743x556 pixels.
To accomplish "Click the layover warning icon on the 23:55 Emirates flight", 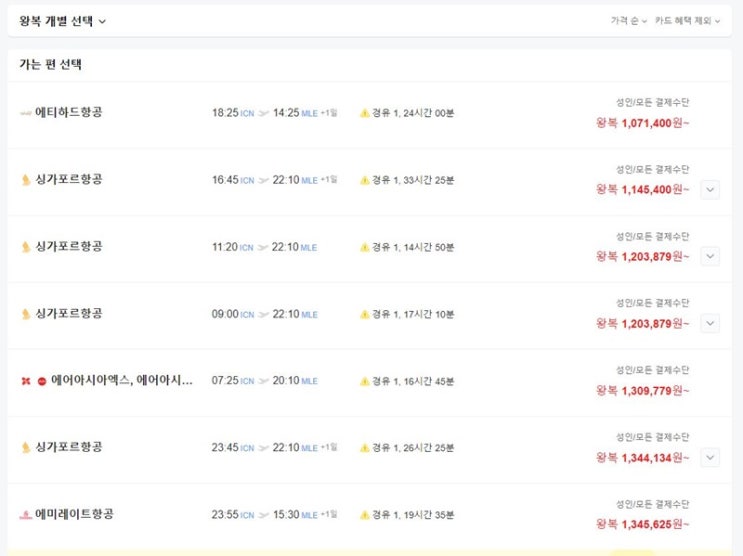I will coord(365,515).
